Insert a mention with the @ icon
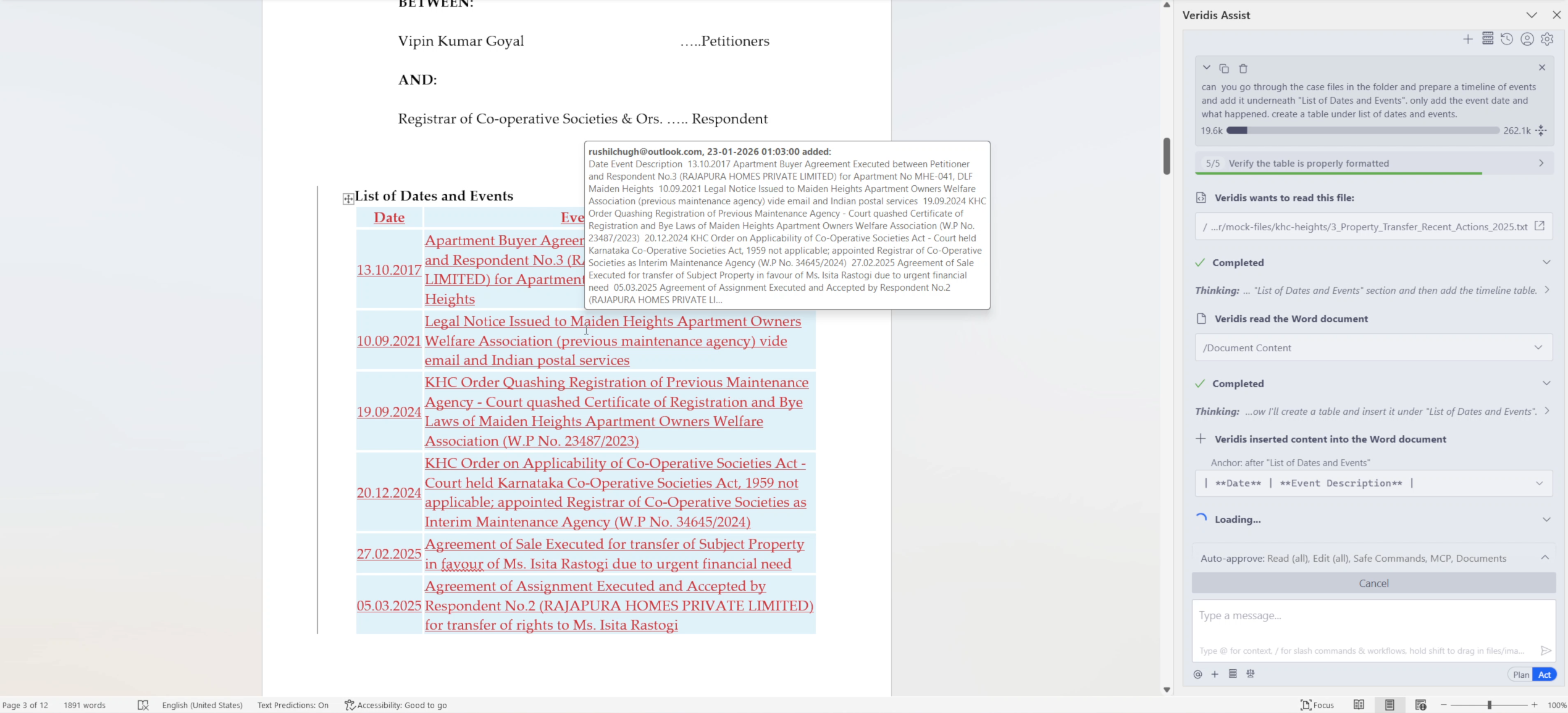 (1197, 673)
